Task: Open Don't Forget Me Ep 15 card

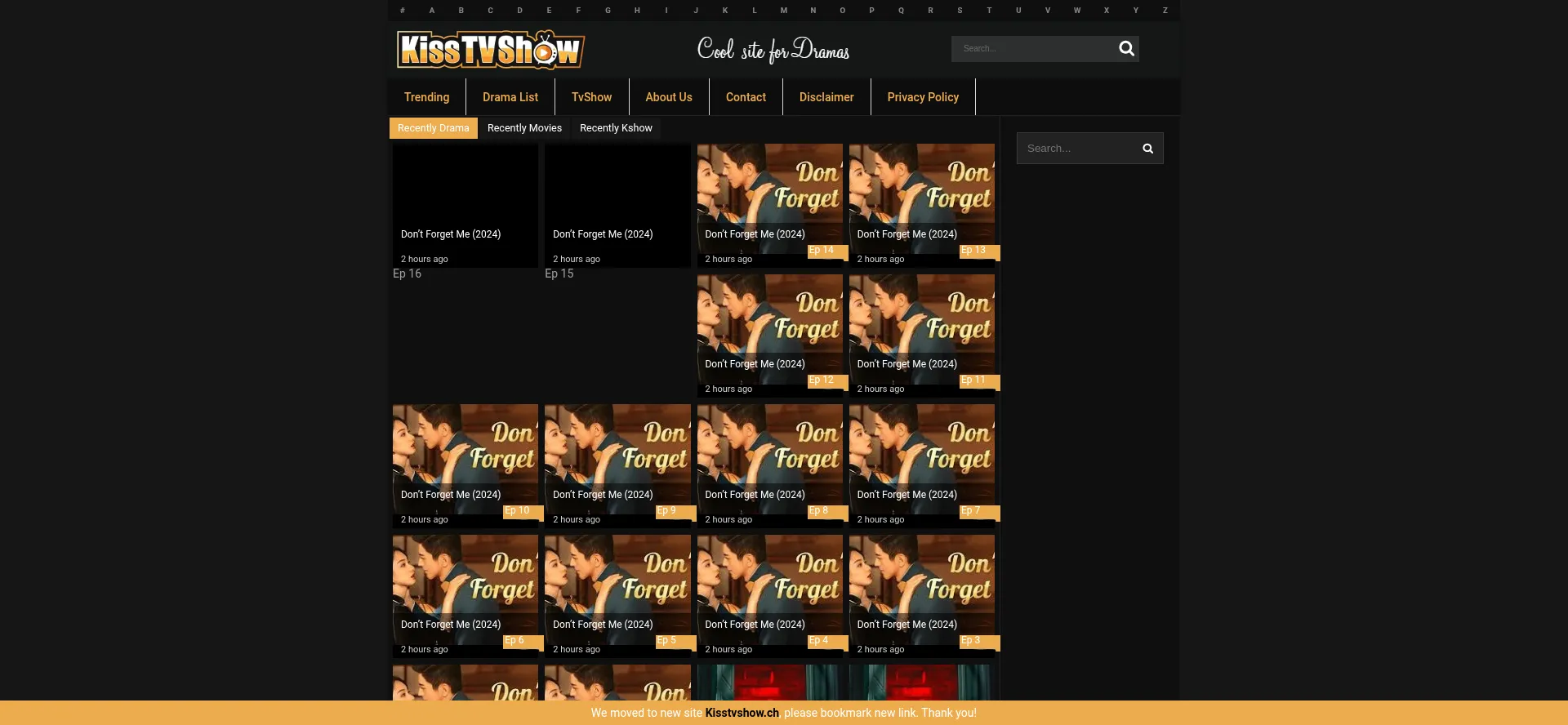Action: [617, 206]
